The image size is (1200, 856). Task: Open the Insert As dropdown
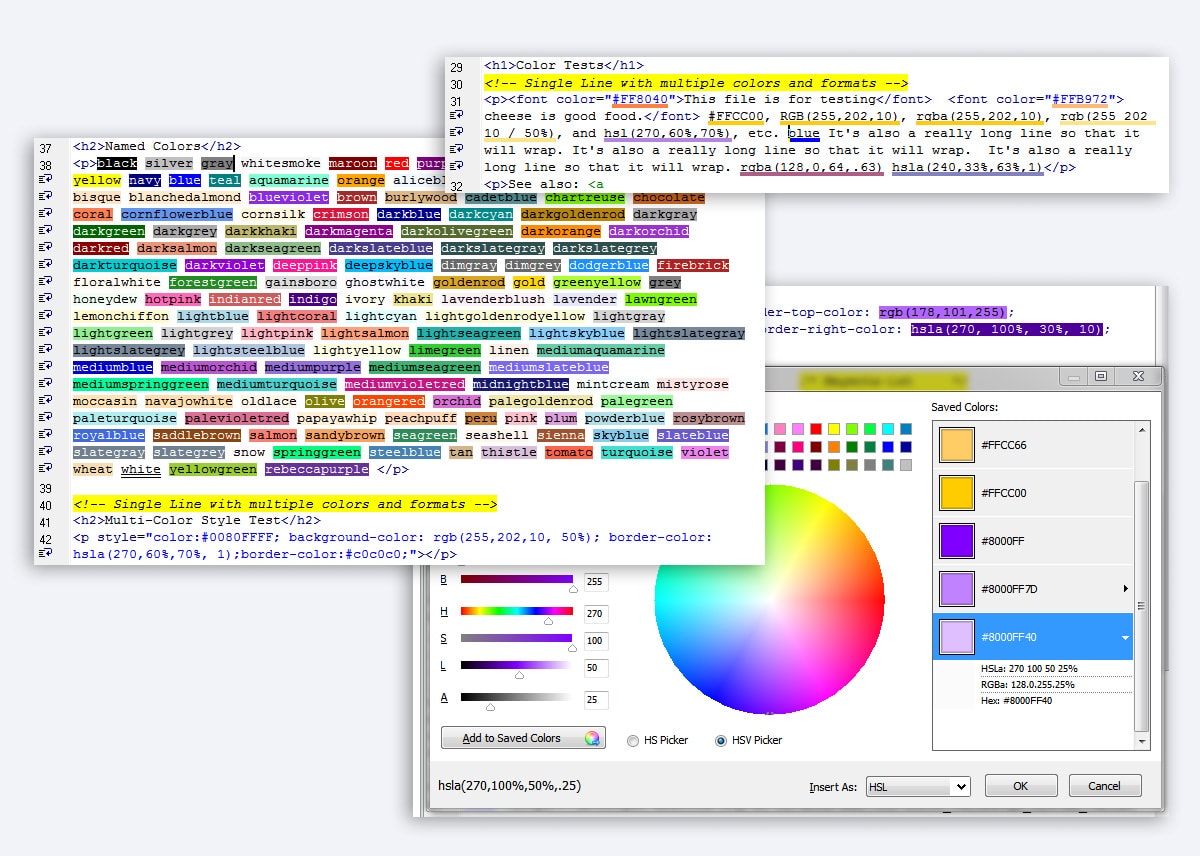coord(917,787)
